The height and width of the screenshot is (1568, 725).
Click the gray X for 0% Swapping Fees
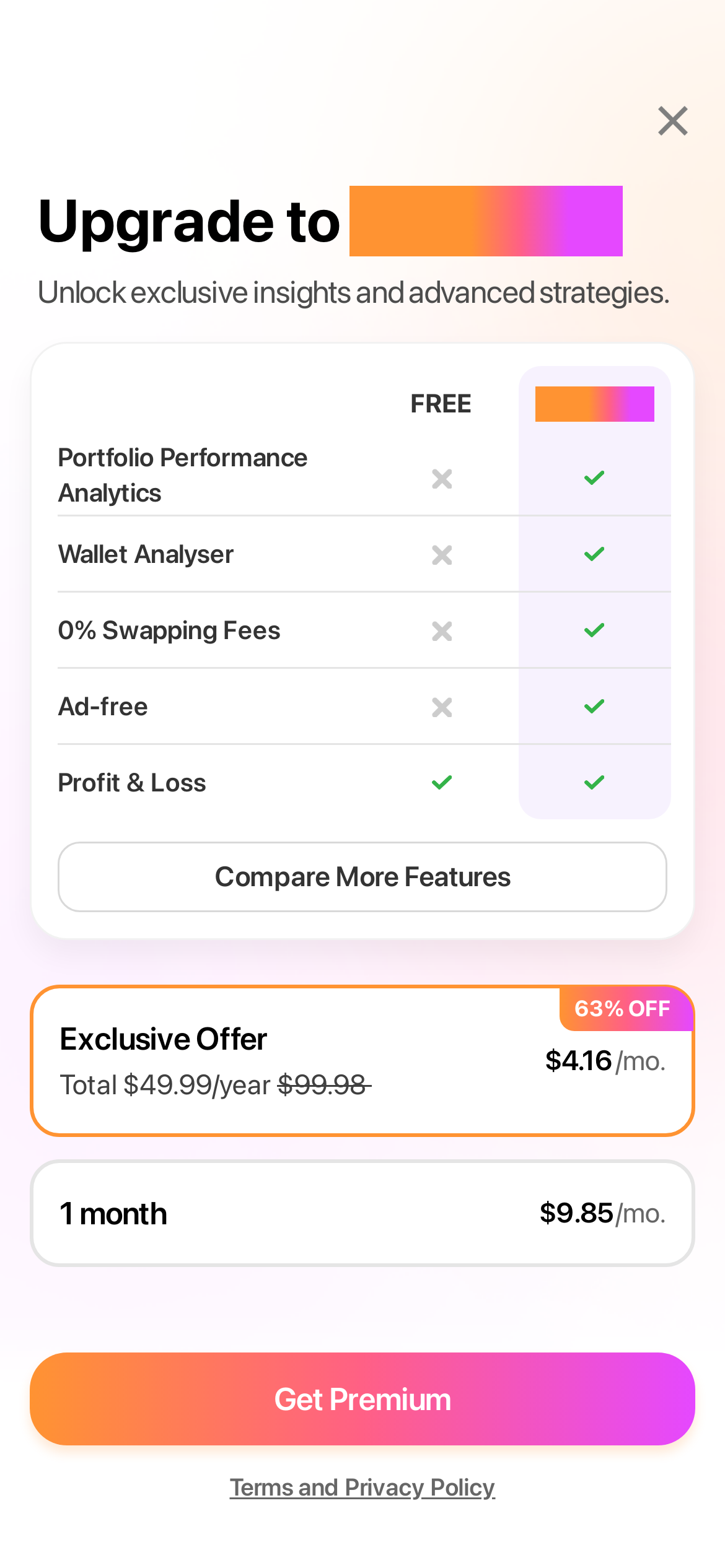(442, 631)
